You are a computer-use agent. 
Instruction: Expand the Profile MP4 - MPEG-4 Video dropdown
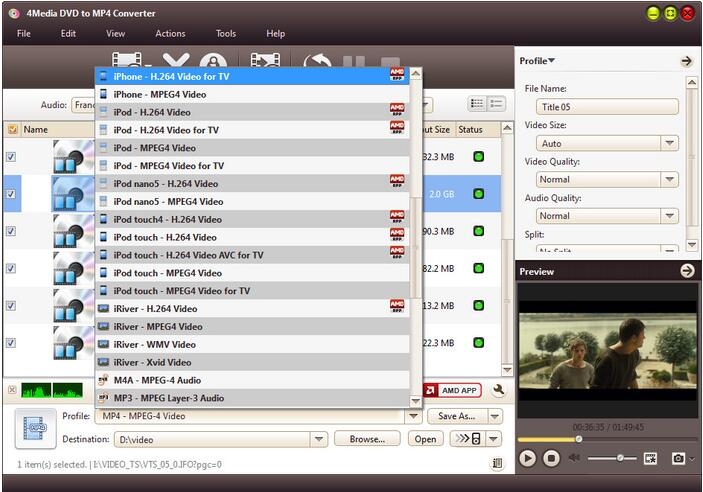(413, 416)
